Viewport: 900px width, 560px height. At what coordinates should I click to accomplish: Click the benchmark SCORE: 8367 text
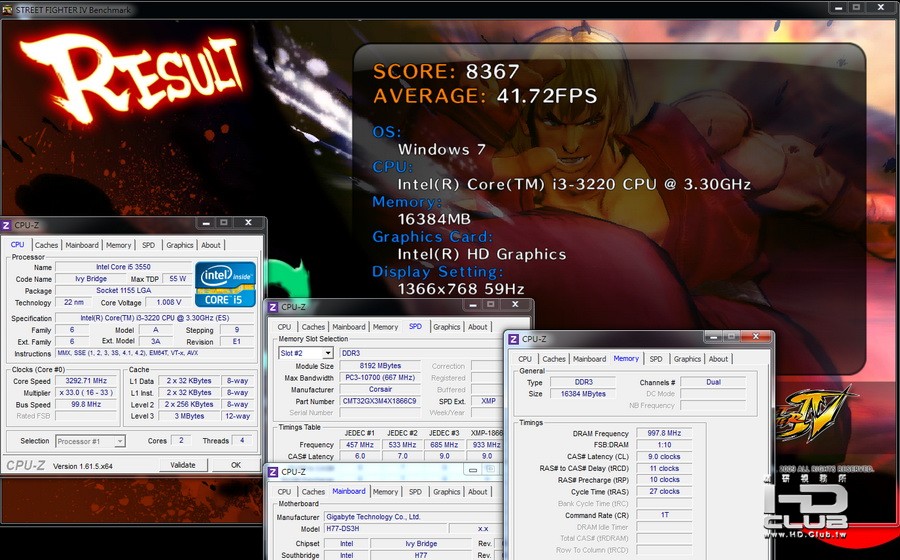[x=446, y=72]
